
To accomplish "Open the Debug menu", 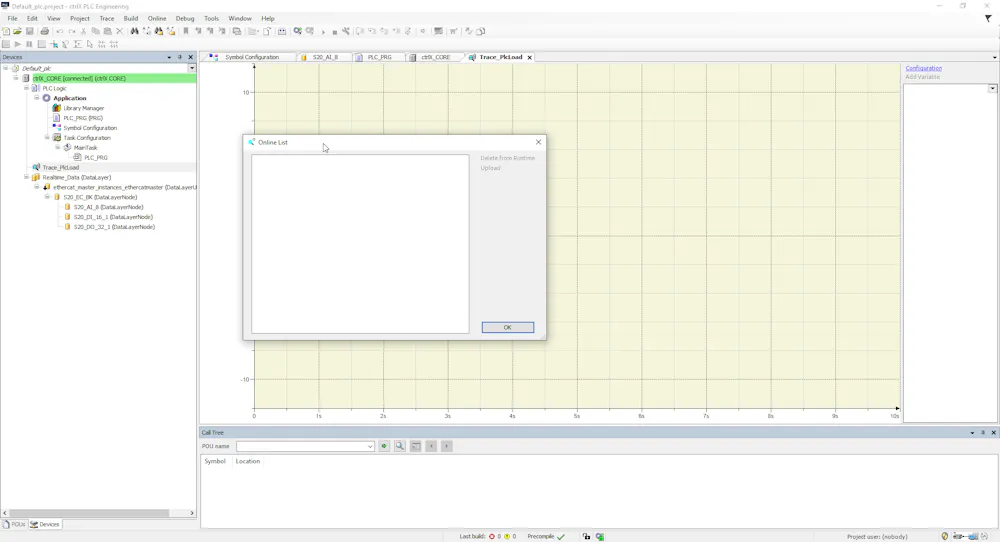I will pos(185,18).
